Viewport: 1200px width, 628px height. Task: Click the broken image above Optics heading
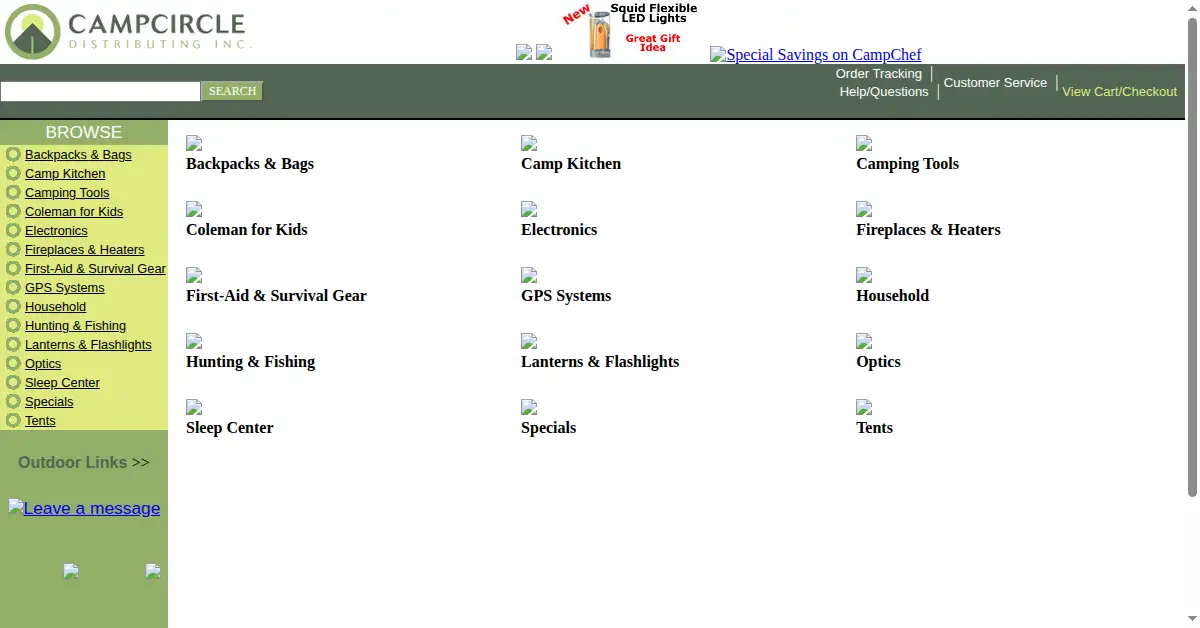[x=864, y=341]
